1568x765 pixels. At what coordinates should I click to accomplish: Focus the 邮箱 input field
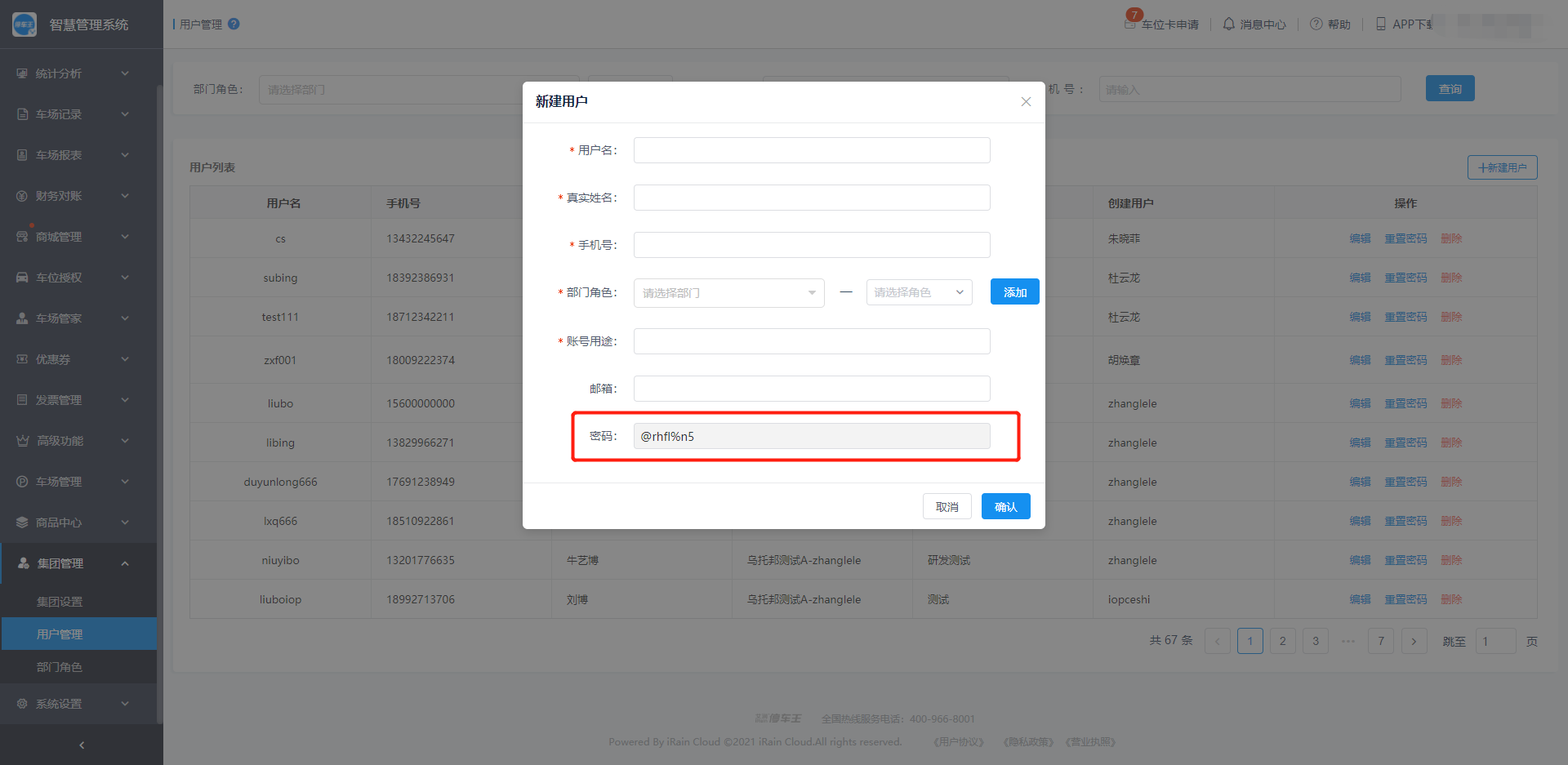[812, 389]
